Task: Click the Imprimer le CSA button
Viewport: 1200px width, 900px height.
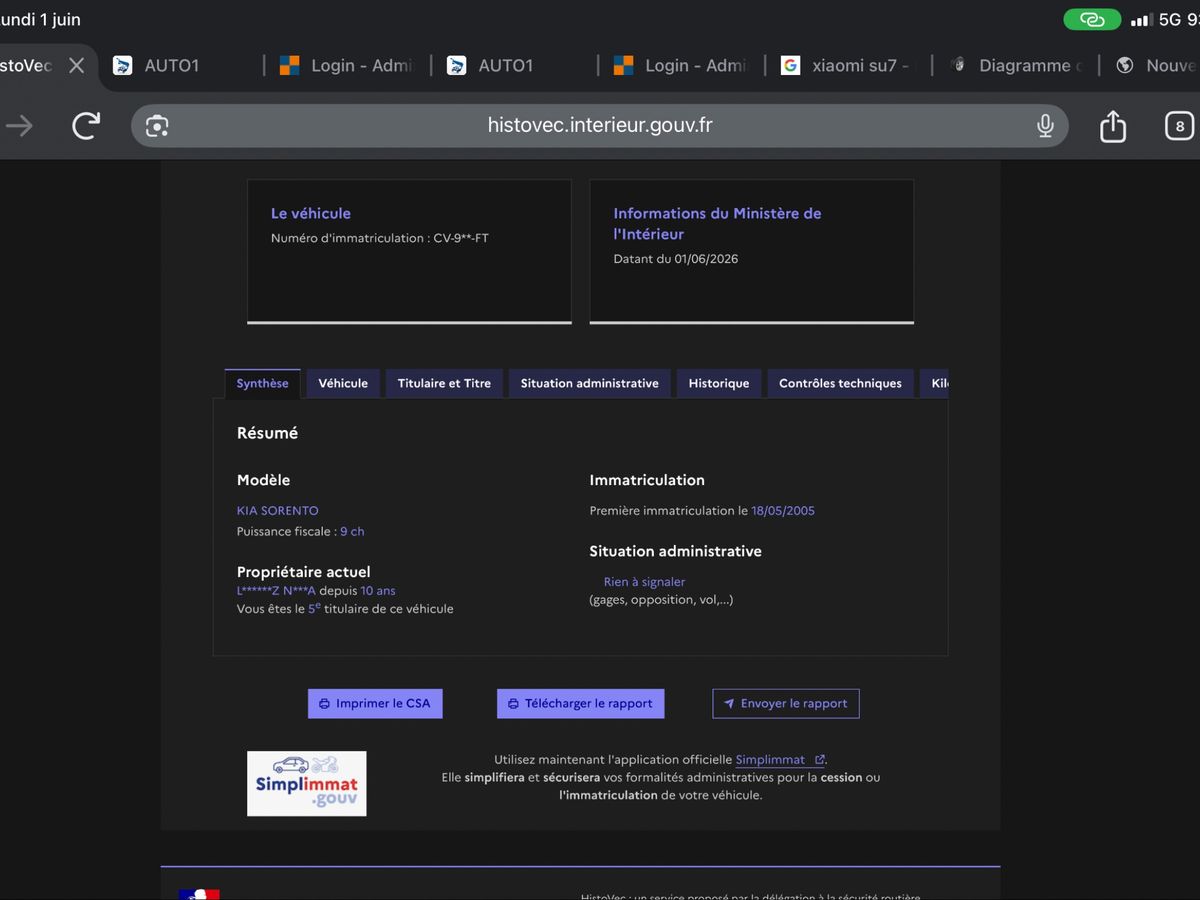Action: pyautogui.click(x=375, y=704)
